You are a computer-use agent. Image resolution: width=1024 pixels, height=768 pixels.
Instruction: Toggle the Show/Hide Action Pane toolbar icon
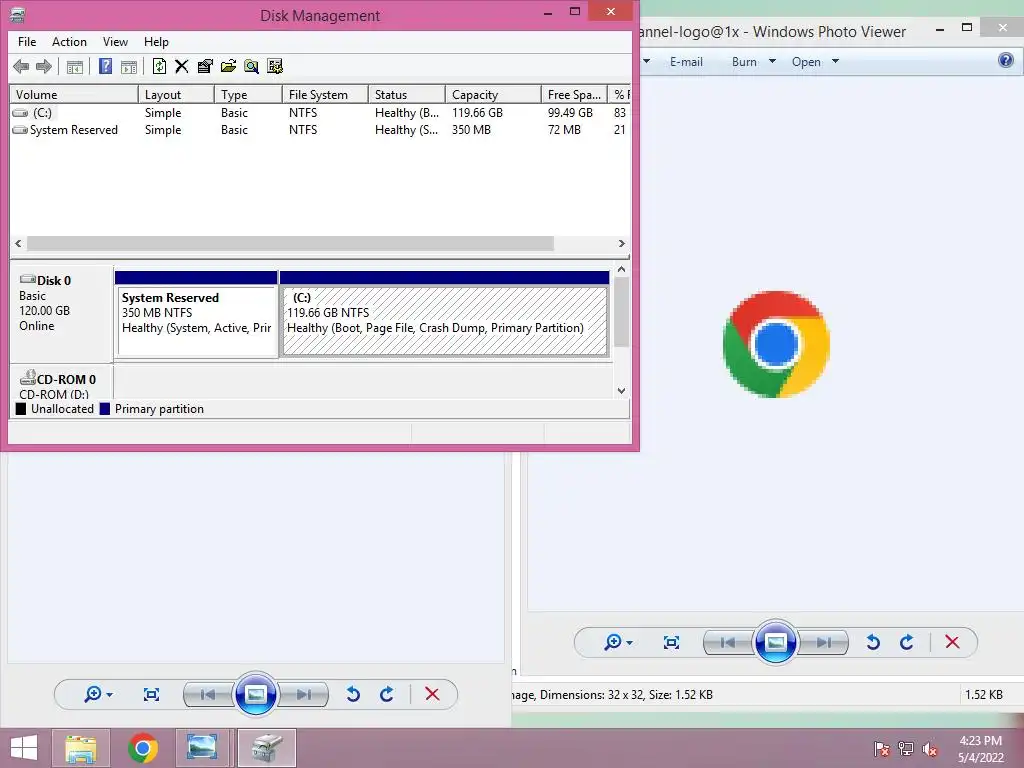click(x=129, y=66)
